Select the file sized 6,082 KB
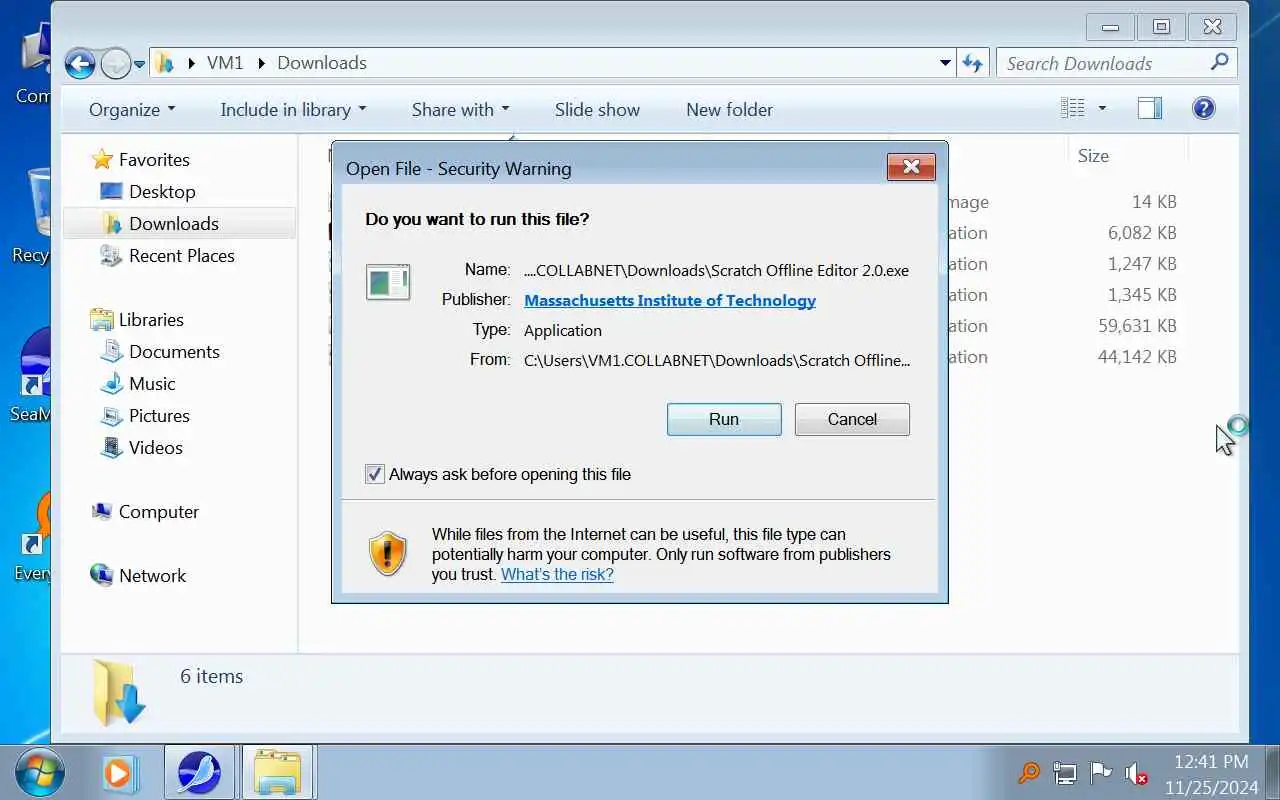Screen dimensions: 1280x800 click(1142, 232)
